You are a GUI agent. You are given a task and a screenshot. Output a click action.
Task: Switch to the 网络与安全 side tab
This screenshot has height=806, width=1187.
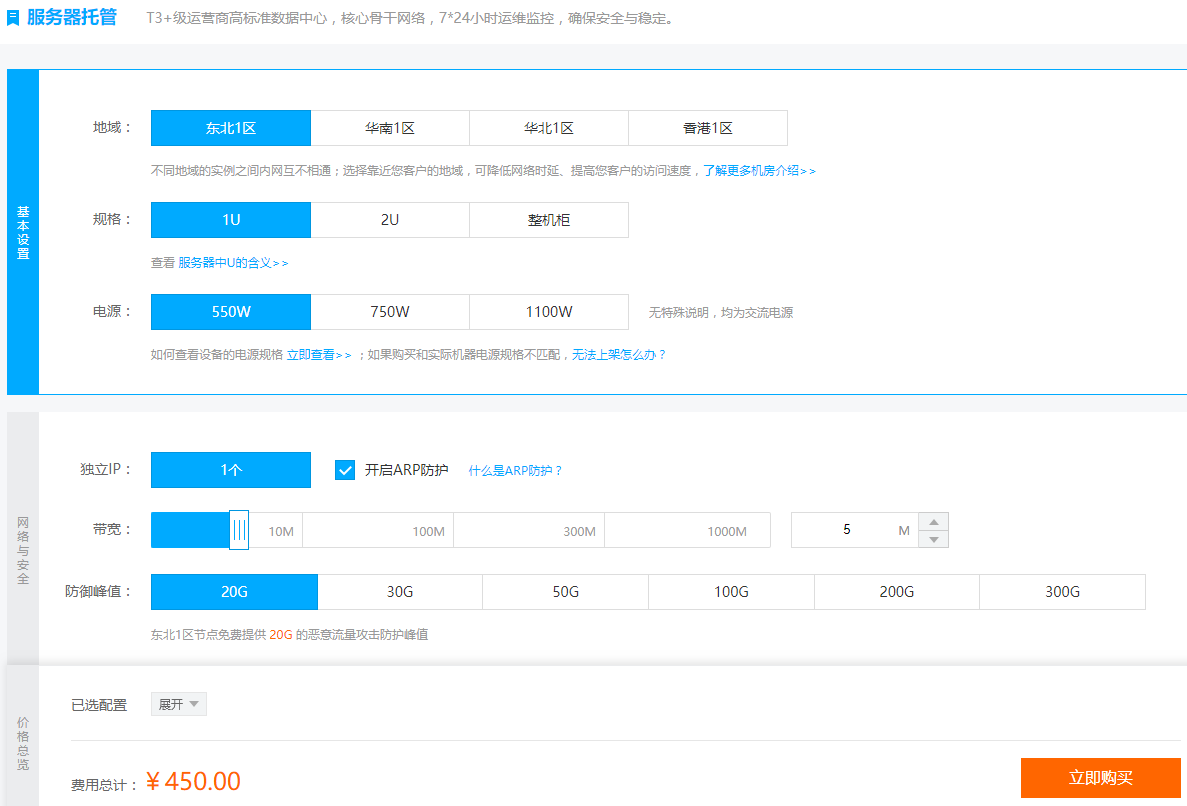click(x=23, y=550)
